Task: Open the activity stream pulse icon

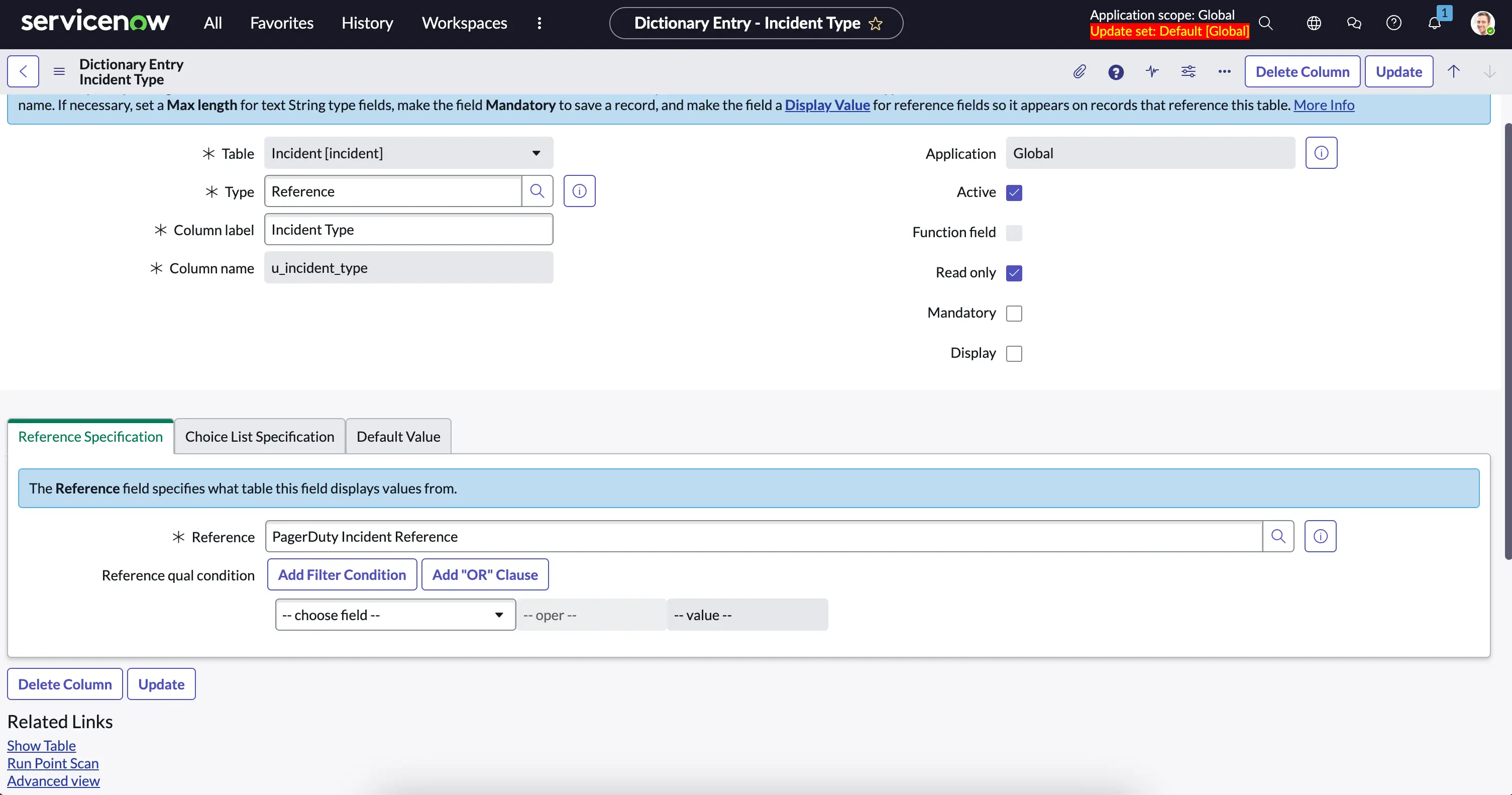Action: click(x=1152, y=72)
